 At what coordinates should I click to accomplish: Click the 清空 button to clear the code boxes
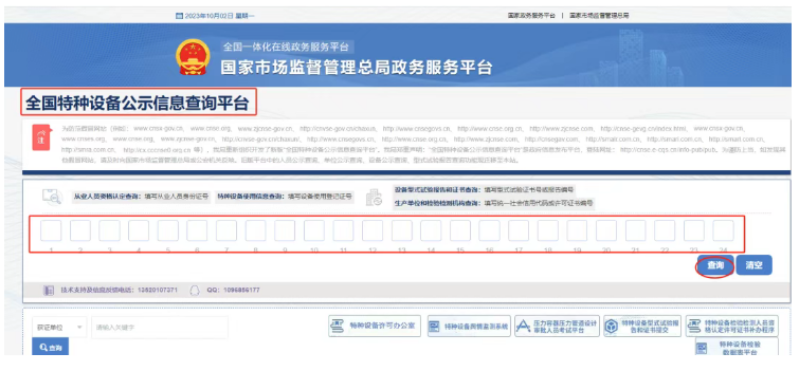[x=754, y=265]
